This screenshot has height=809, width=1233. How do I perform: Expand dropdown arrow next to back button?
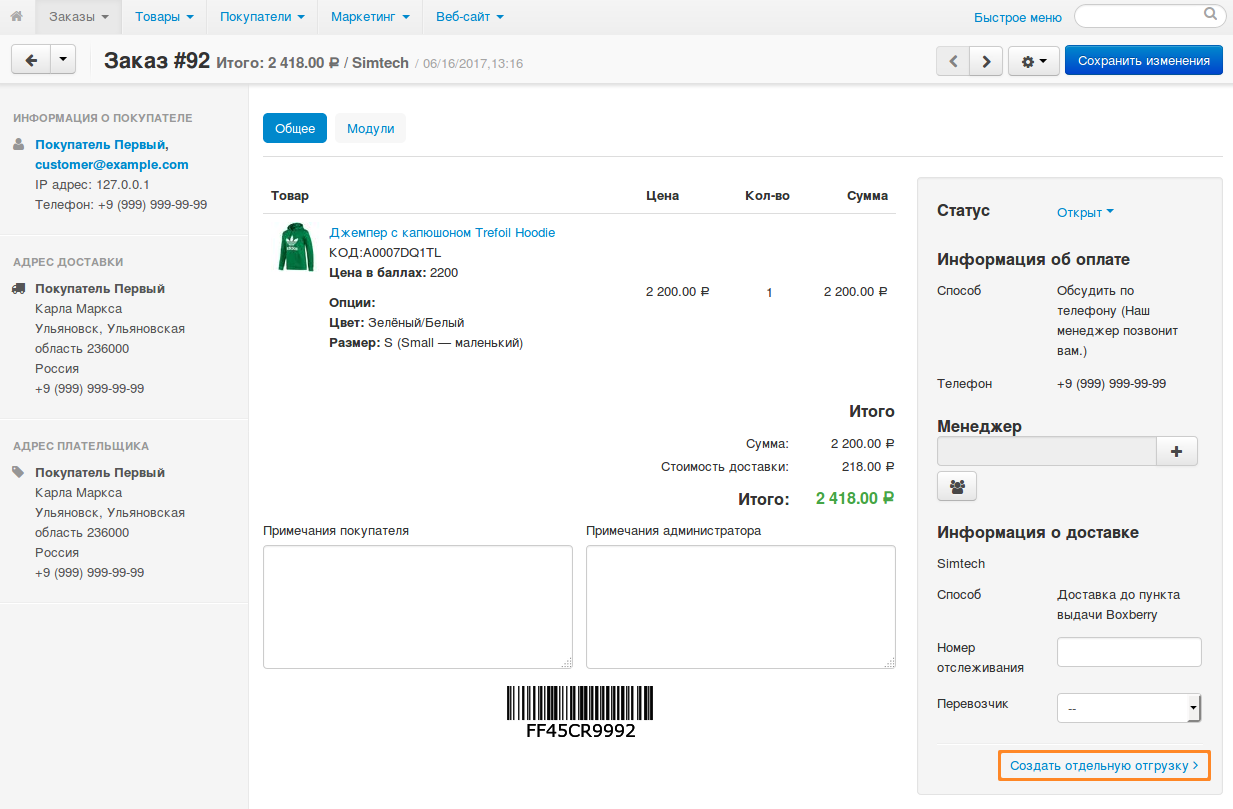point(63,60)
